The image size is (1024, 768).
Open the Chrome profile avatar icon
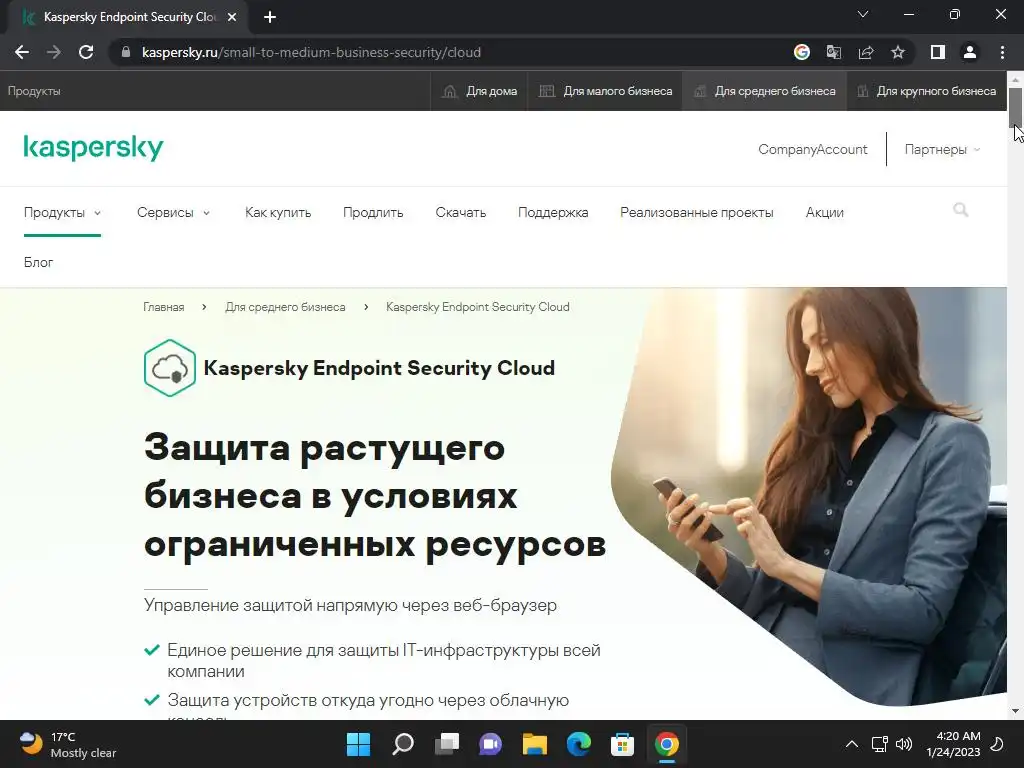(x=970, y=52)
